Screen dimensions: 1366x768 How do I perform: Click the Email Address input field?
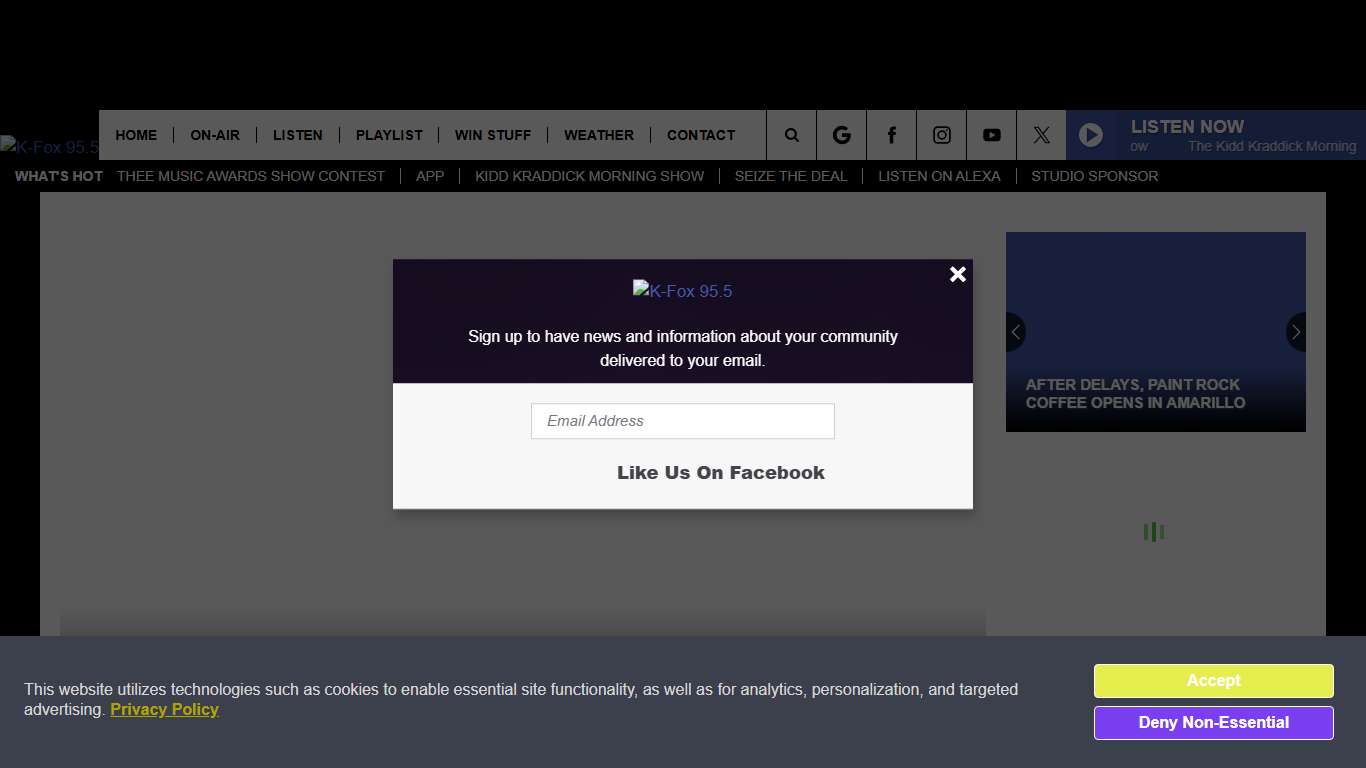[x=682, y=421]
